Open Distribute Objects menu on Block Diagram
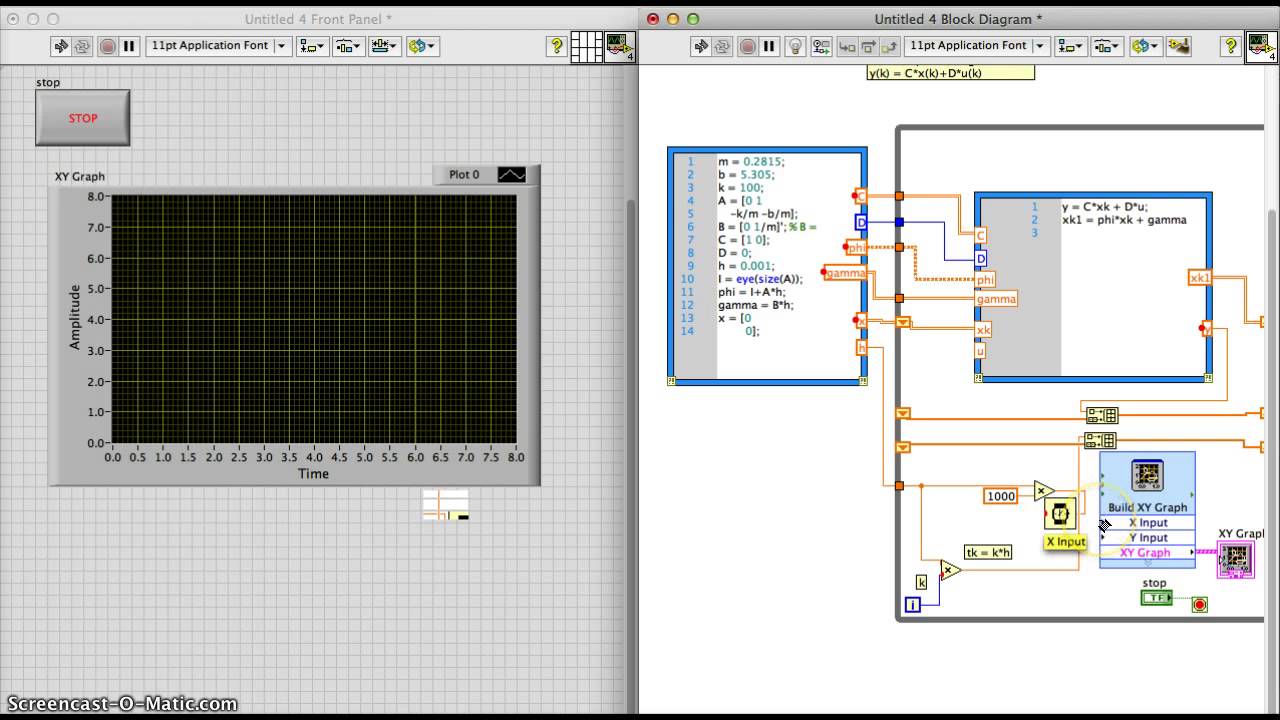Viewport: 1280px width, 720px height. 1107,46
